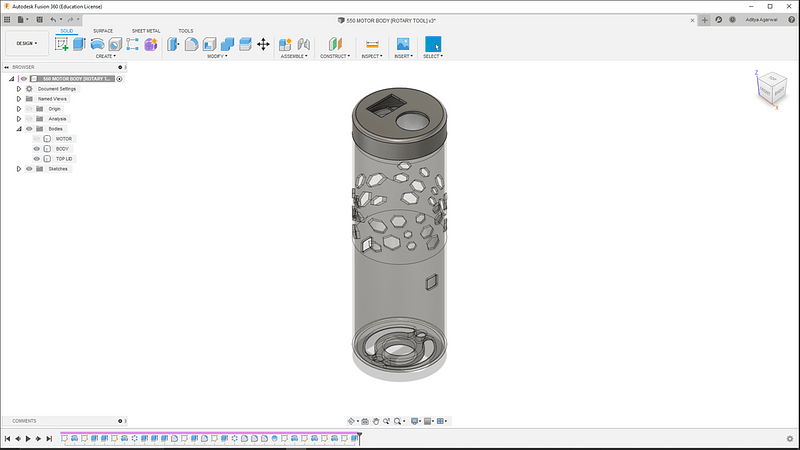Image resolution: width=800 pixels, height=450 pixels.
Task: Select the Create Form tool
Action: click(x=151, y=44)
